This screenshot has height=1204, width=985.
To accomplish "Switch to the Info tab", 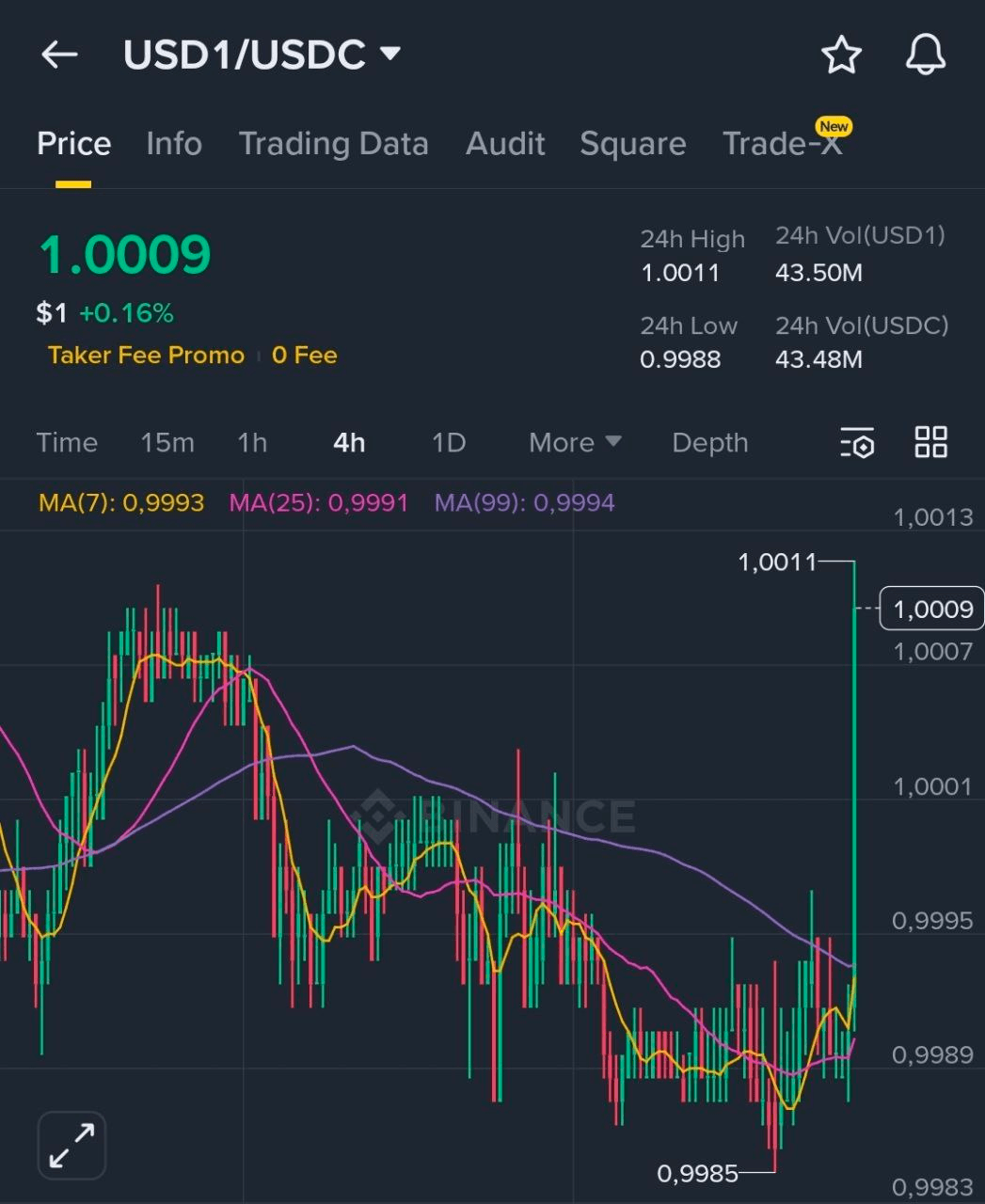I will 174,144.
